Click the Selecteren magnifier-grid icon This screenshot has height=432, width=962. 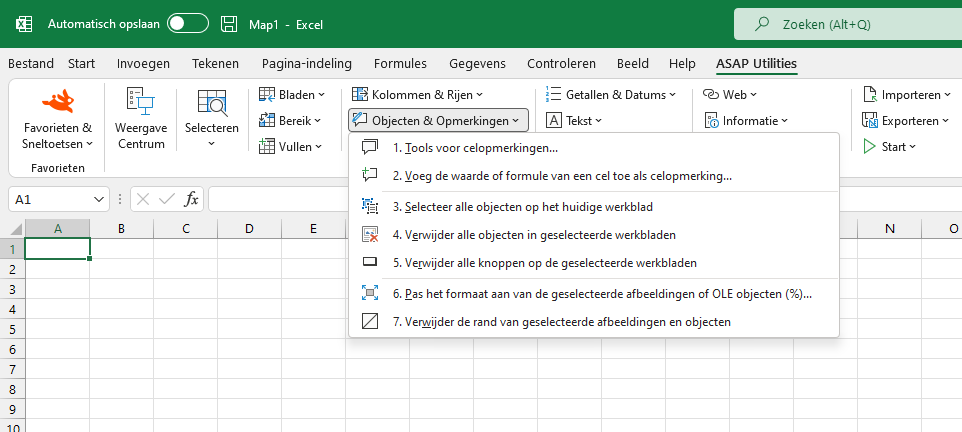212,102
